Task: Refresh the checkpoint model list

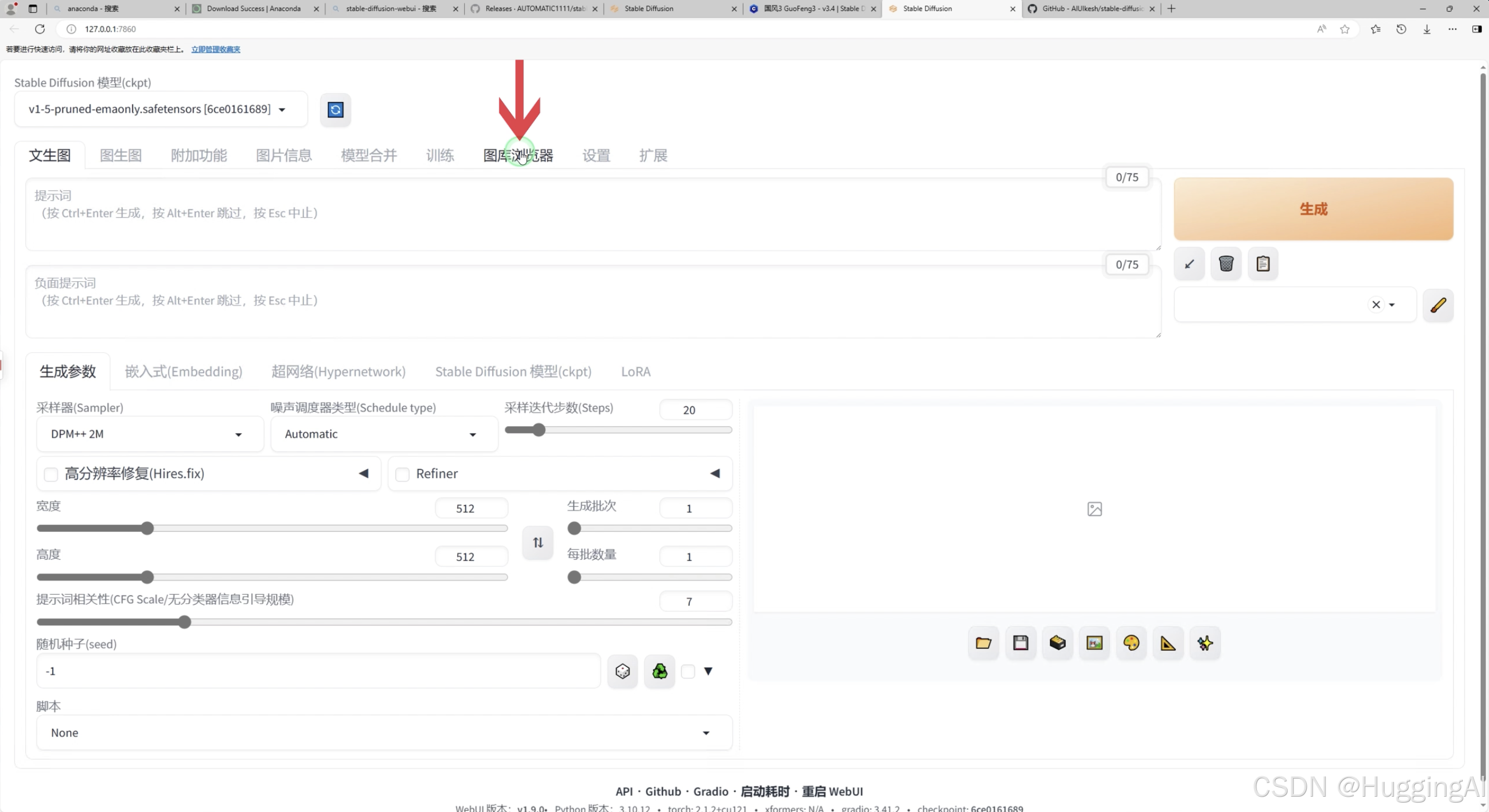Action: pos(335,109)
